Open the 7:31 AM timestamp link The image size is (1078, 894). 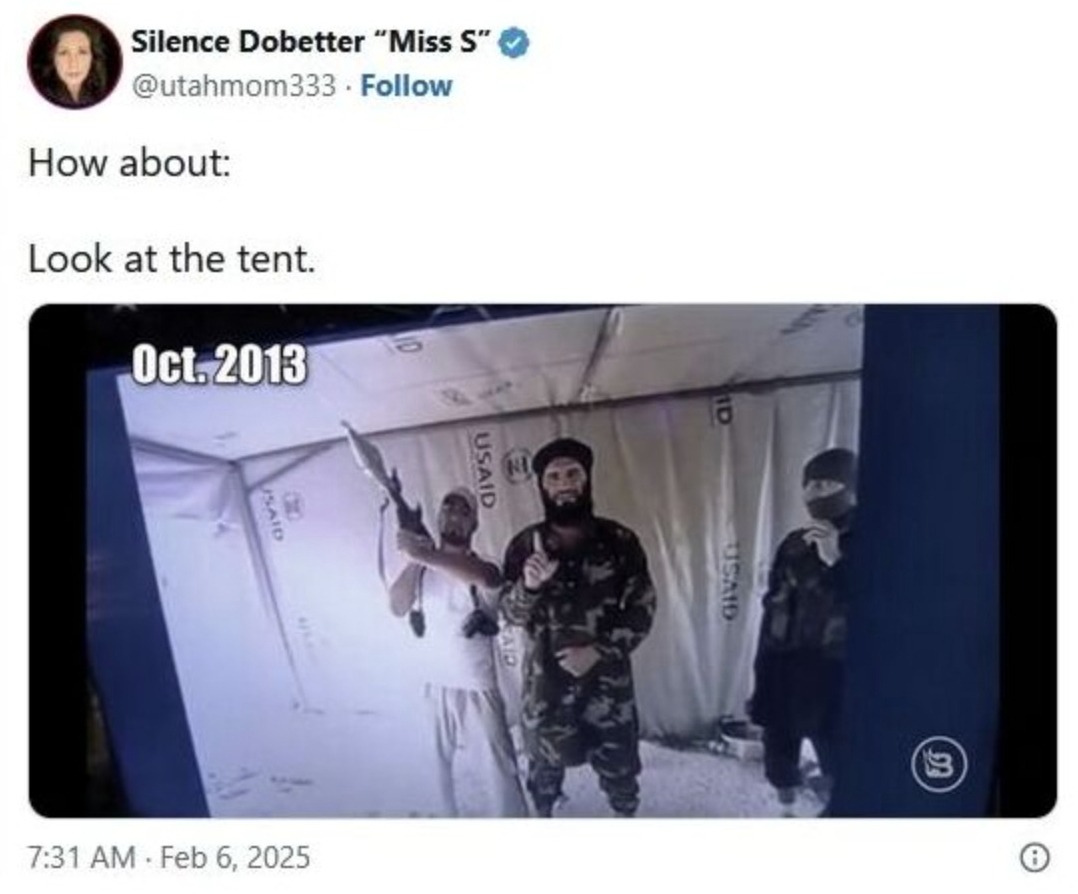click(x=82, y=858)
